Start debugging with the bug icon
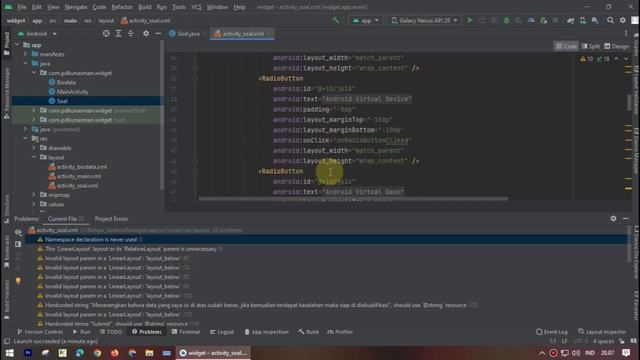640x360 pixels. click(506, 20)
